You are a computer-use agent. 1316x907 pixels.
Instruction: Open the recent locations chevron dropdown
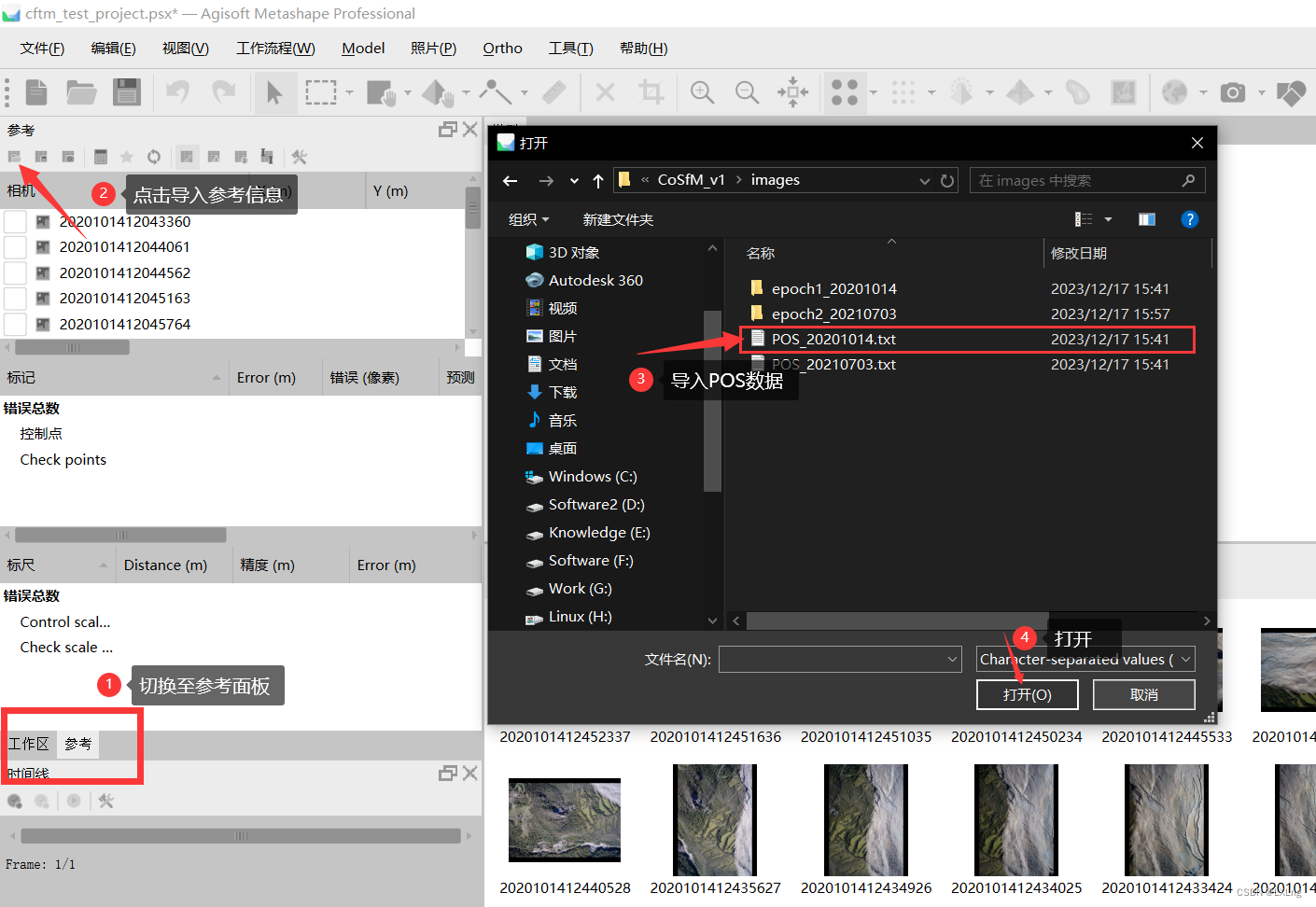point(574,180)
